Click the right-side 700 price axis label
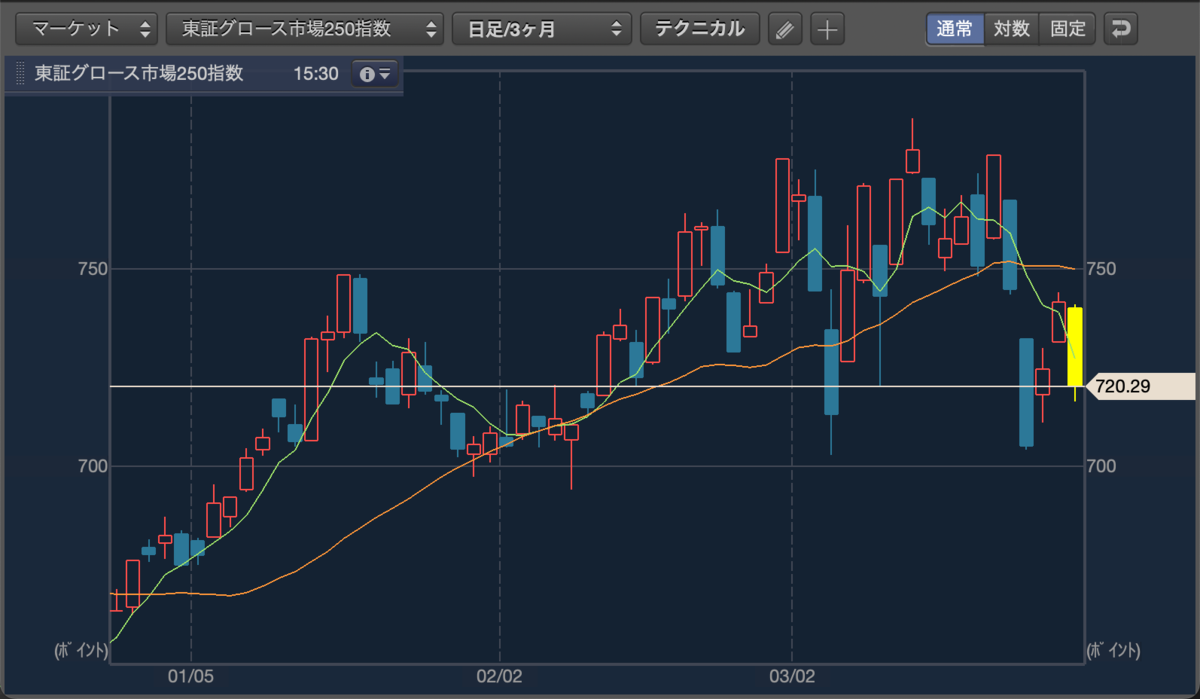This screenshot has width=1200, height=699. [1104, 466]
